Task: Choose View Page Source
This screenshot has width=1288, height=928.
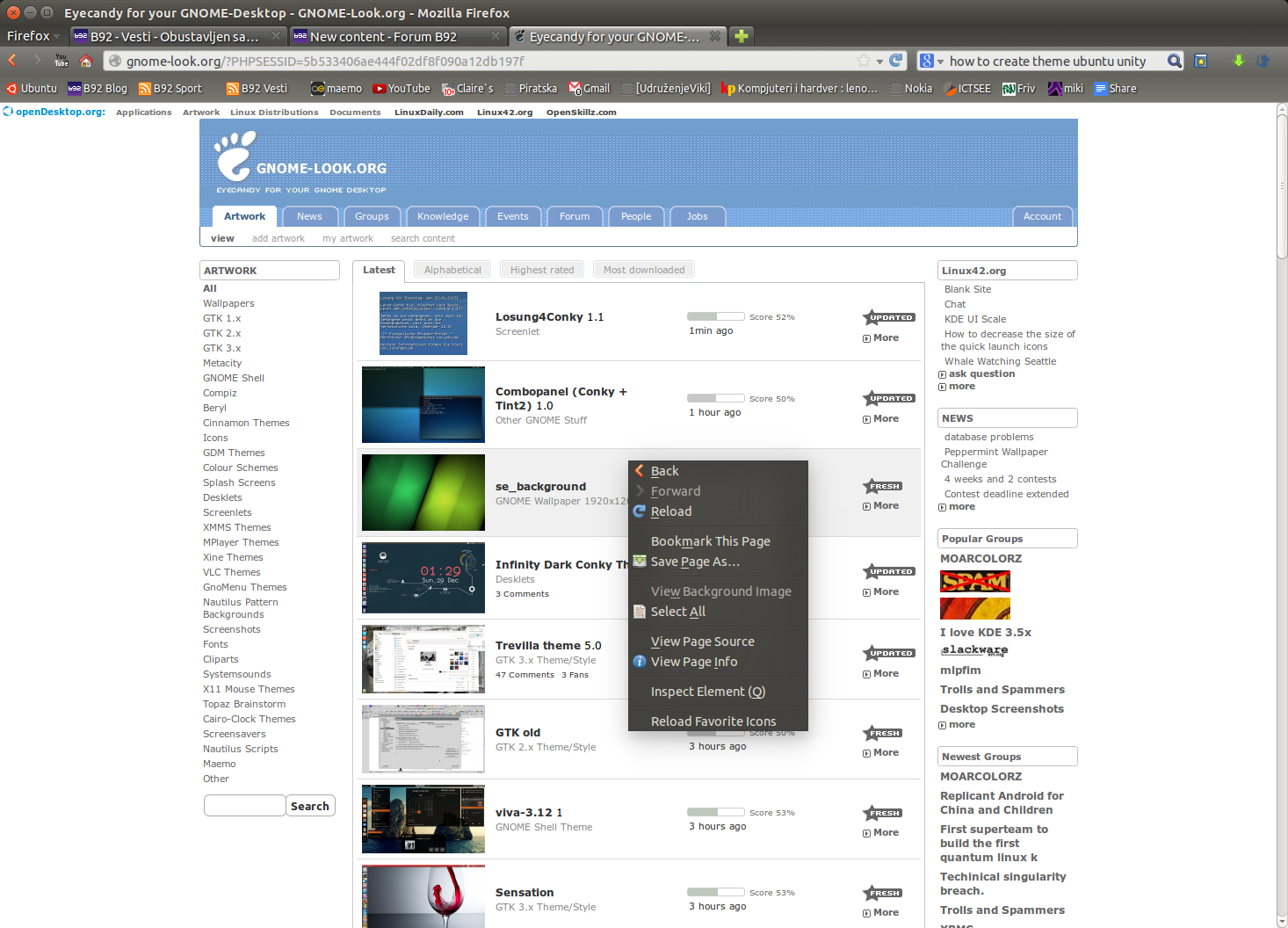Action: click(x=718, y=642)
